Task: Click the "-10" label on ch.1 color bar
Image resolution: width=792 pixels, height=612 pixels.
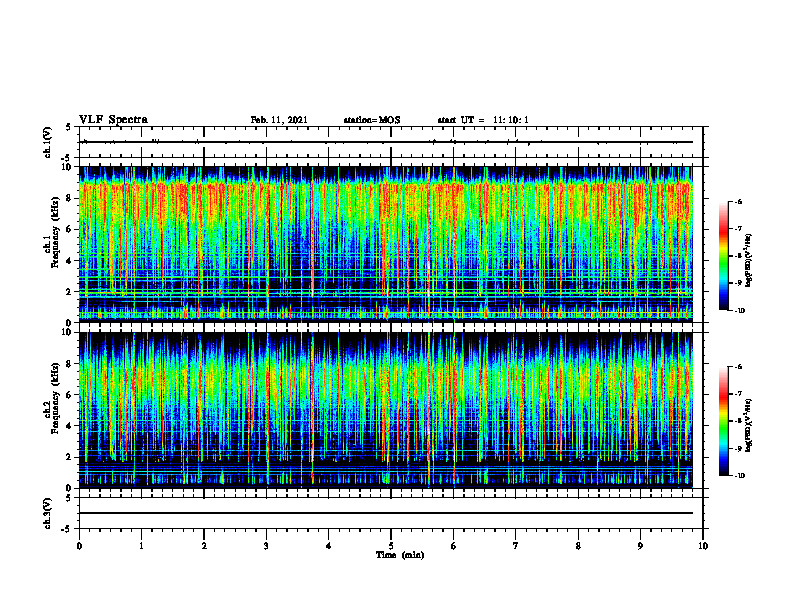Action: 739,310
